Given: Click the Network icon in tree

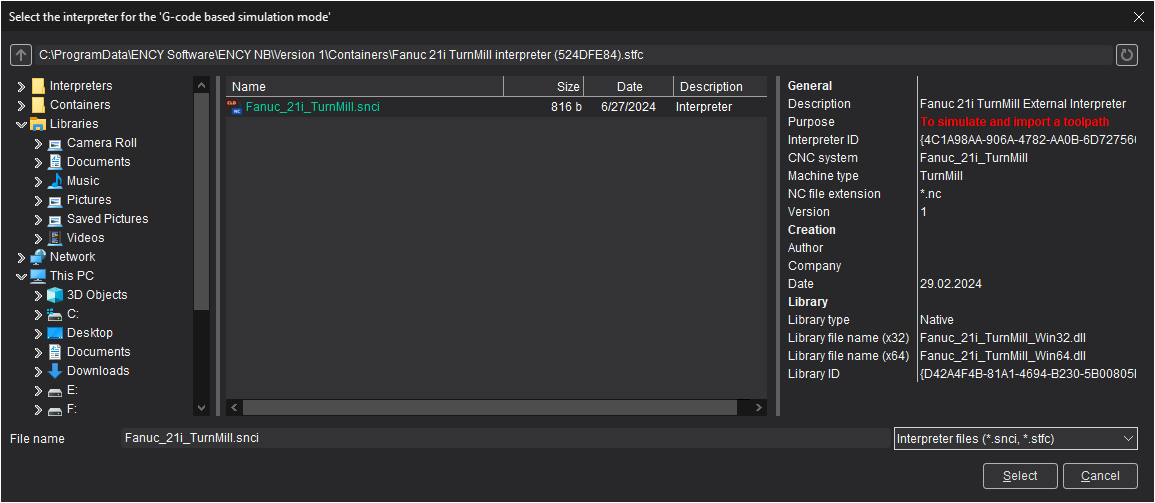Looking at the screenshot, I should (x=38, y=257).
